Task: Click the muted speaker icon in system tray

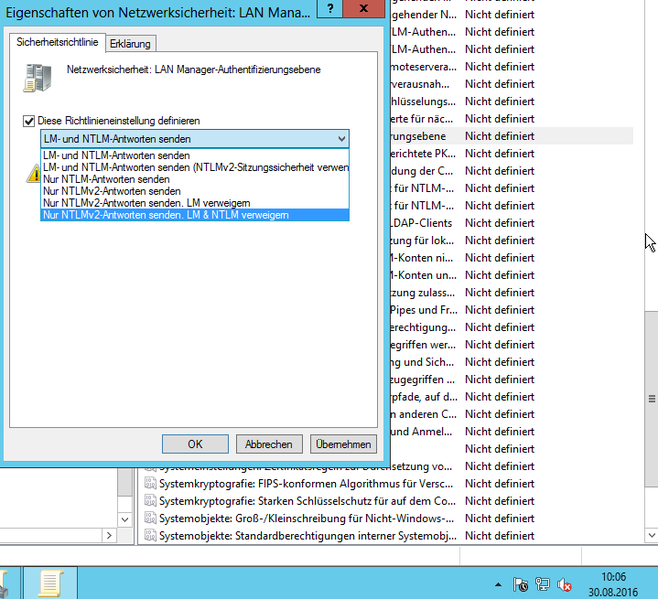Action: pyautogui.click(x=565, y=585)
